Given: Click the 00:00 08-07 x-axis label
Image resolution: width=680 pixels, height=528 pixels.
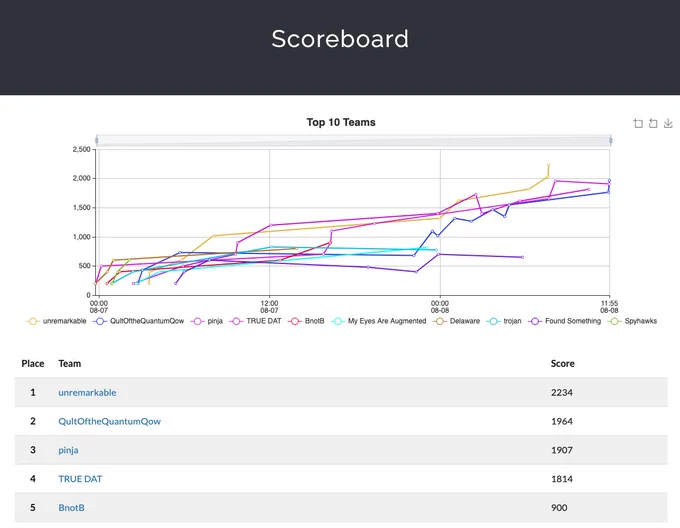Looking at the screenshot, I should point(99,307).
